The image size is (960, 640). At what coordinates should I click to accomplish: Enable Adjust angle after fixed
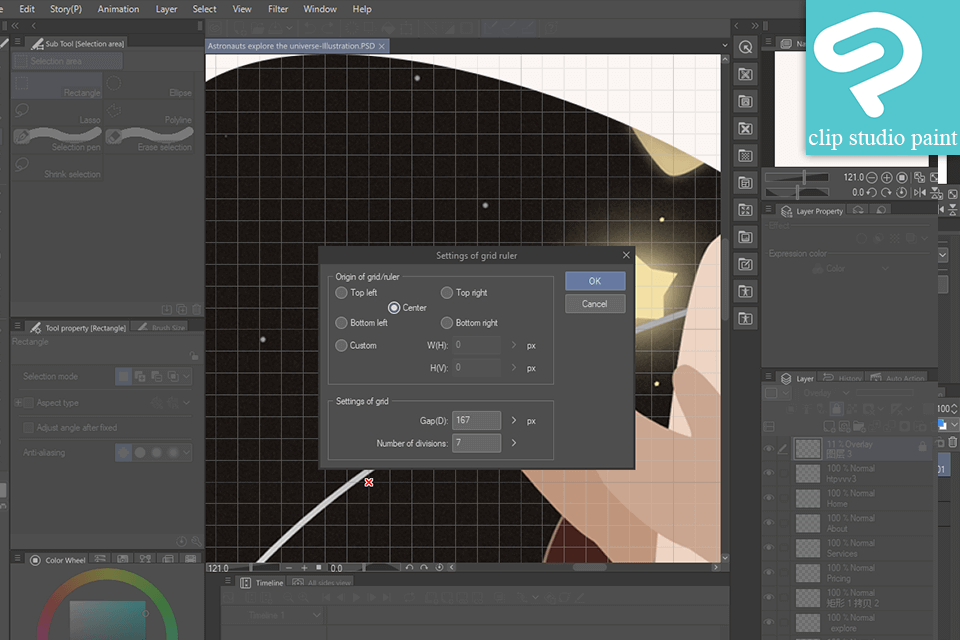click(27, 427)
